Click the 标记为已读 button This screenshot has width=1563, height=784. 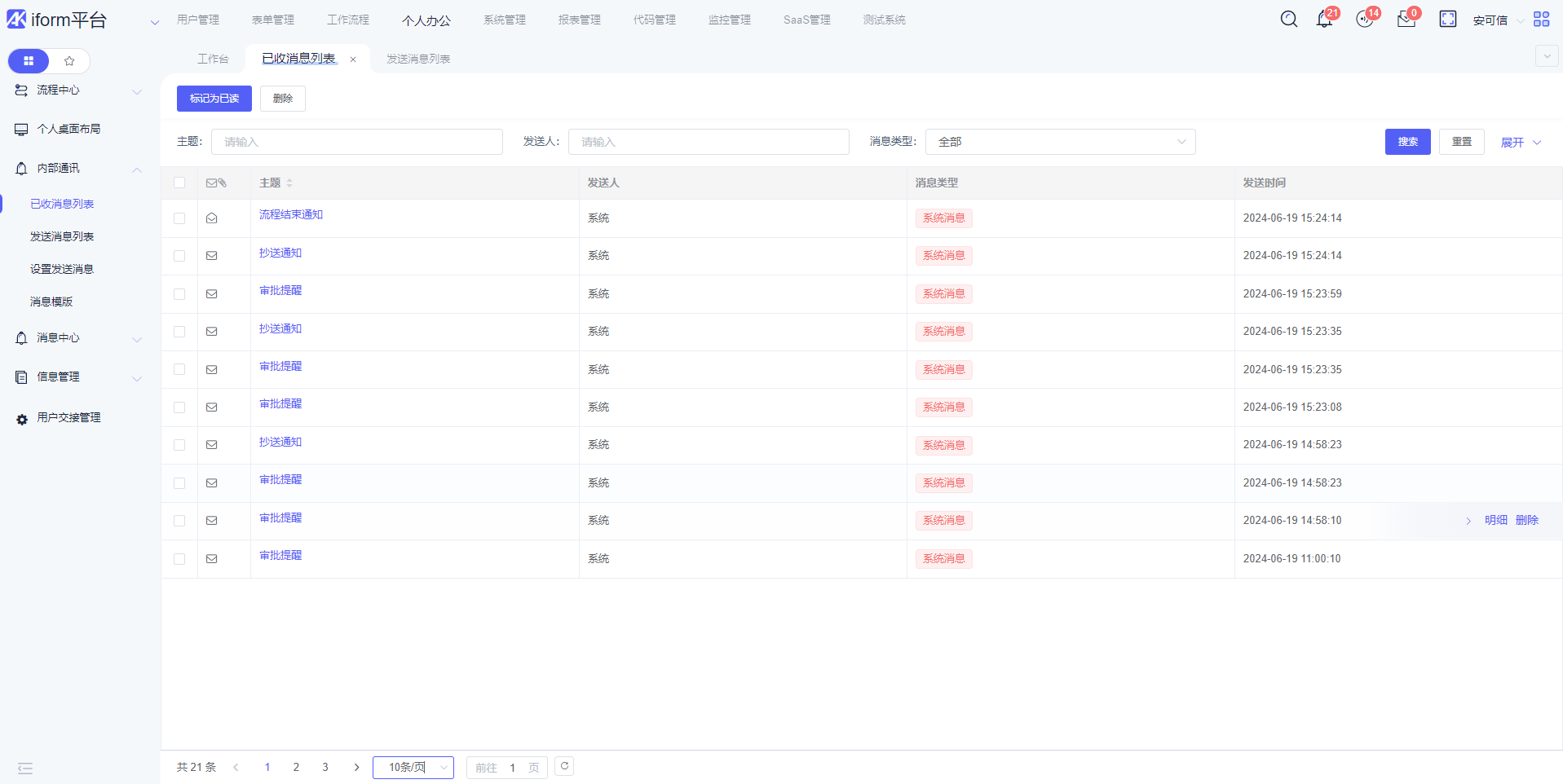pos(214,99)
